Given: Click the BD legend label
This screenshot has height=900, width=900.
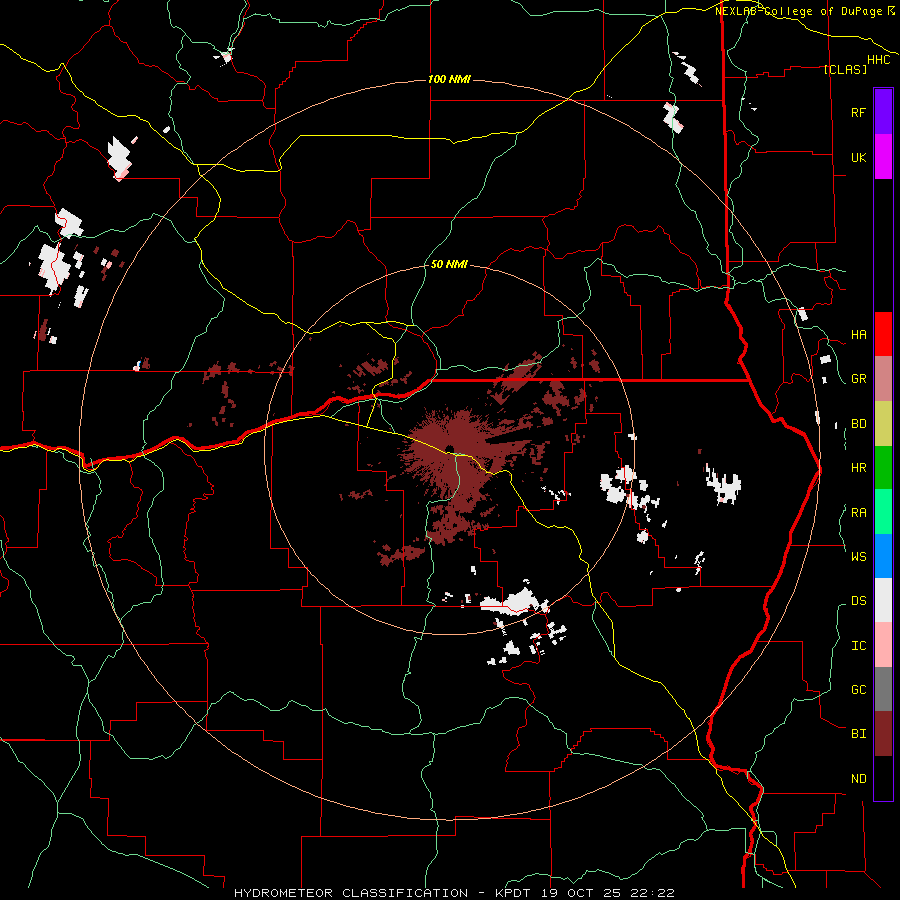Looking at the screenshot, I should tap(858, 424).
